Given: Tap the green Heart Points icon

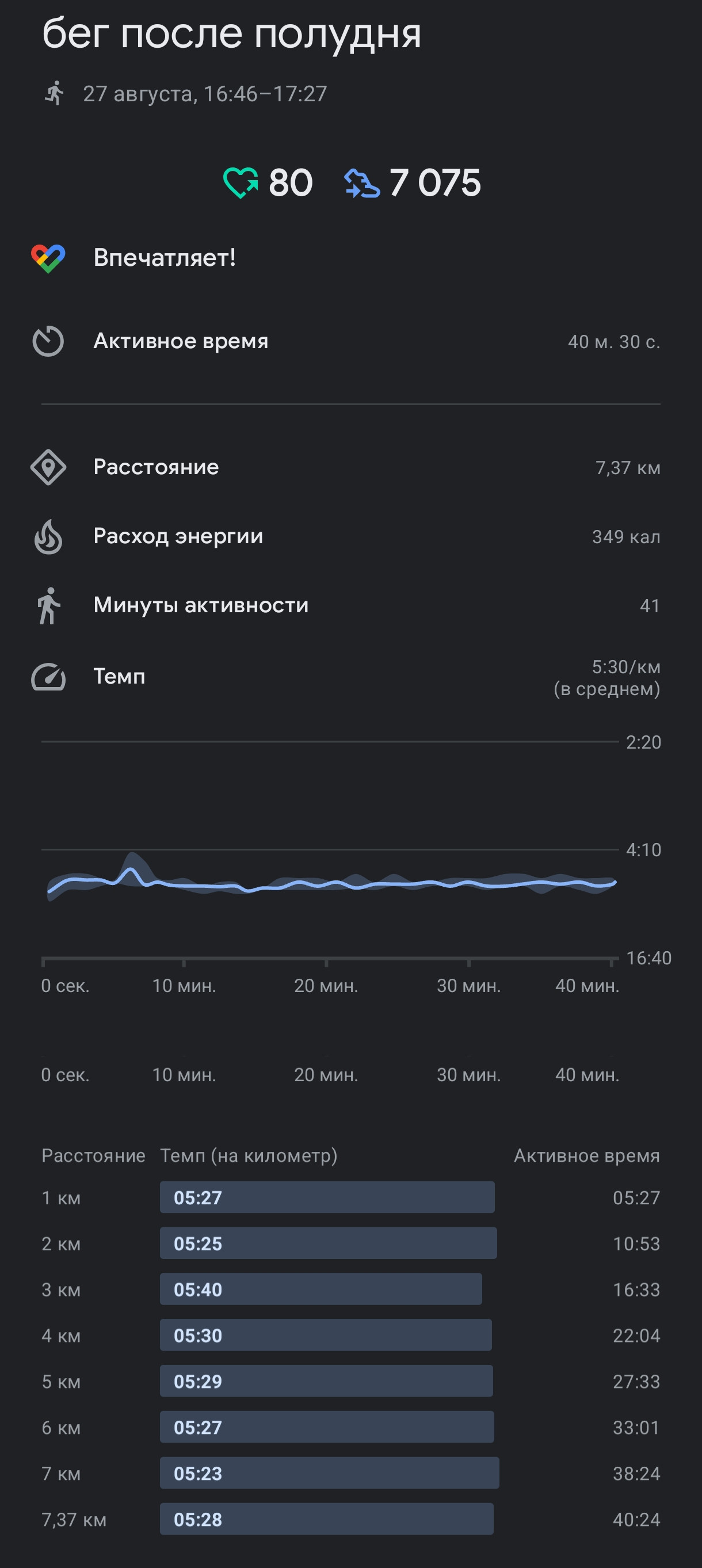Looking at the screenshot, I should tap(241, 183).
